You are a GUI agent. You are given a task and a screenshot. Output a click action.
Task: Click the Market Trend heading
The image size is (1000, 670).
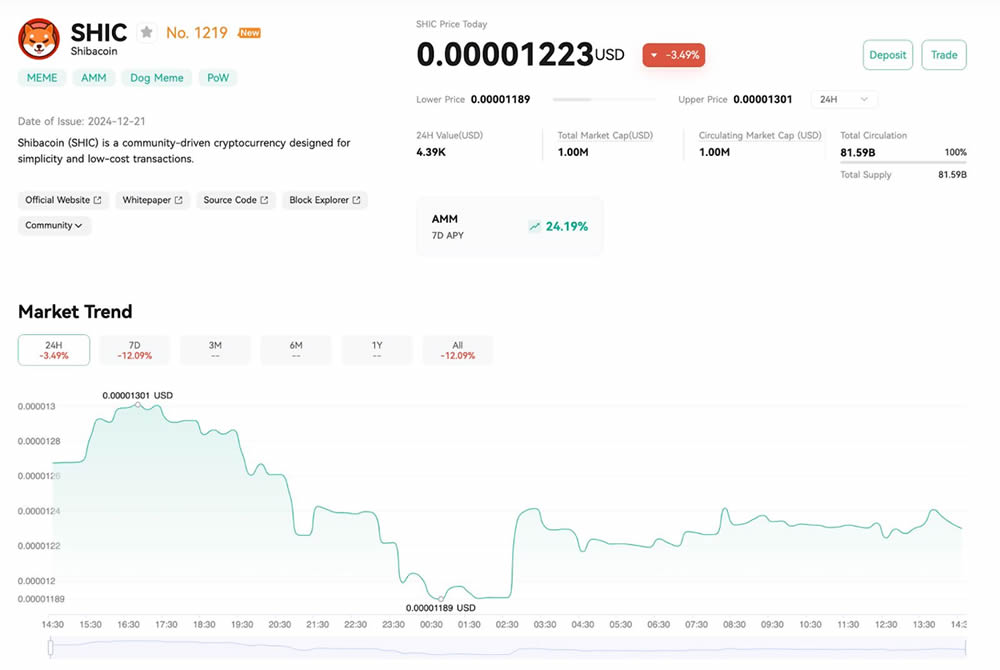75,312
